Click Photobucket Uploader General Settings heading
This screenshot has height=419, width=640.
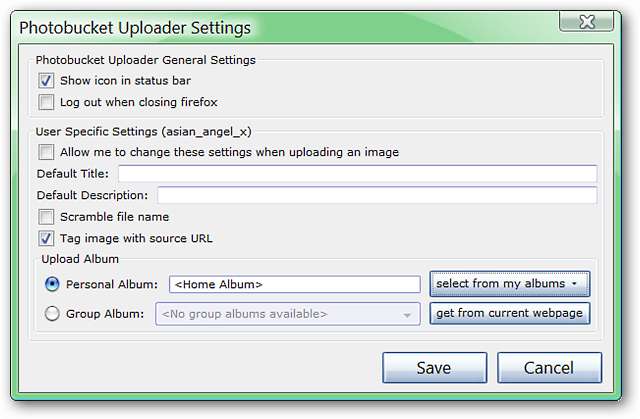point(146,59)
